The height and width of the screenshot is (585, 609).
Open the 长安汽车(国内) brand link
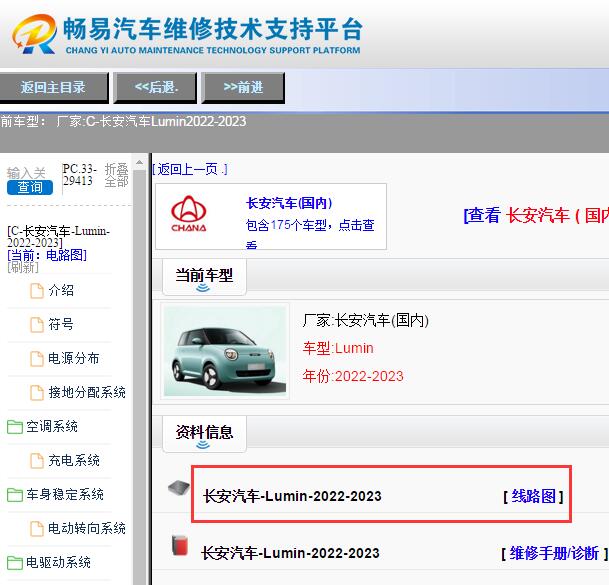click(x=289, y=203)
